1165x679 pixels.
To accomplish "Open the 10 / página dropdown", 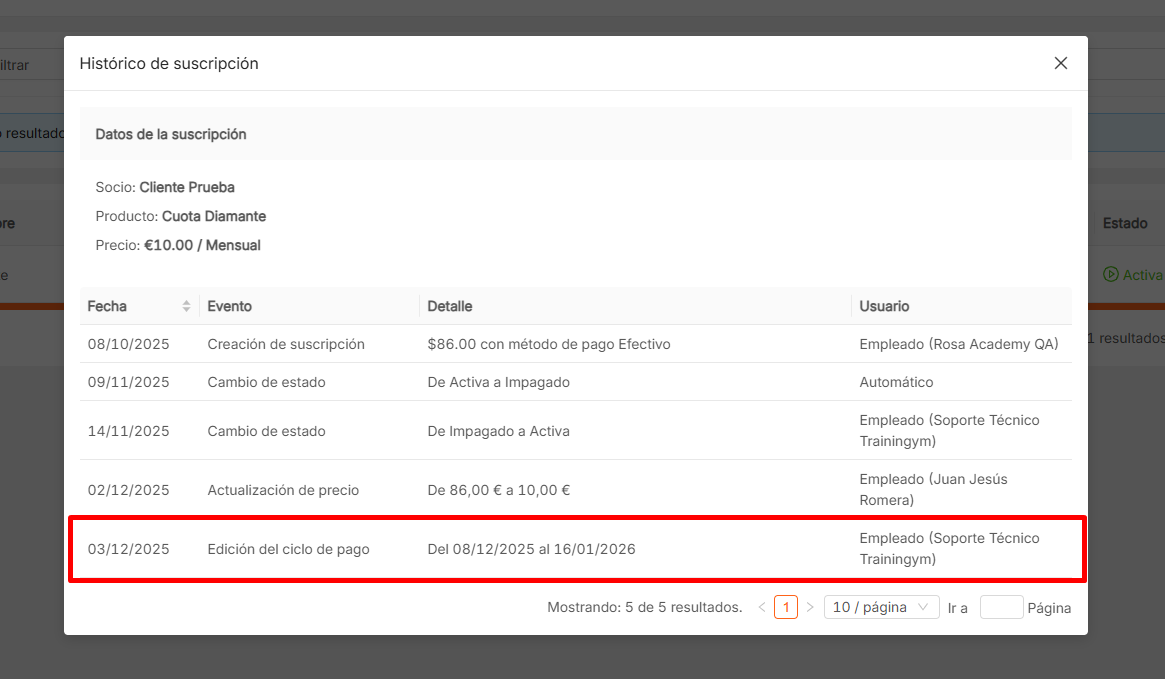I will pyautogui.click(x=881, y=607).
